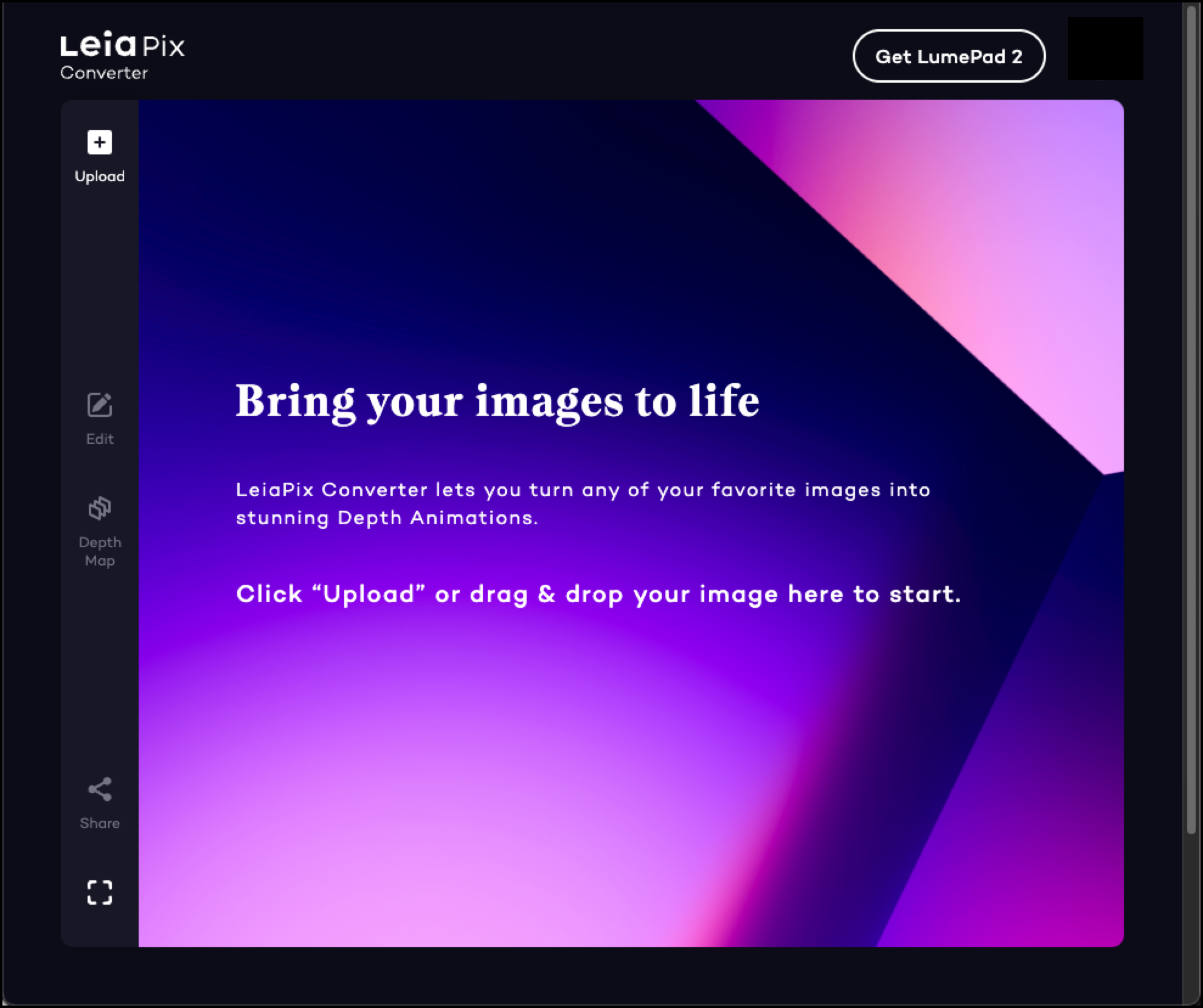
Task: Click empty sidebar space between Upload and Edit
Action: point(100,286)
